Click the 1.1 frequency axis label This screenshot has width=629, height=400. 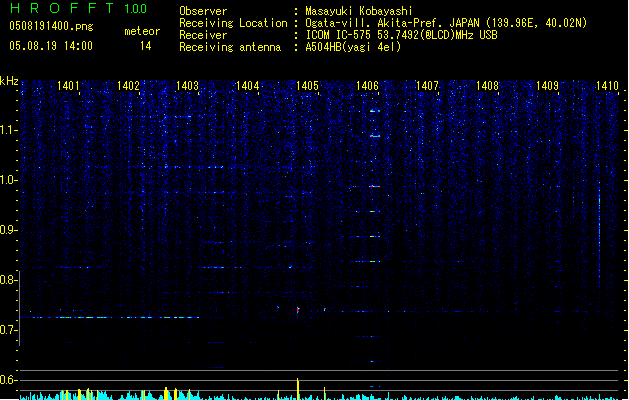click(x=9, y=130)
